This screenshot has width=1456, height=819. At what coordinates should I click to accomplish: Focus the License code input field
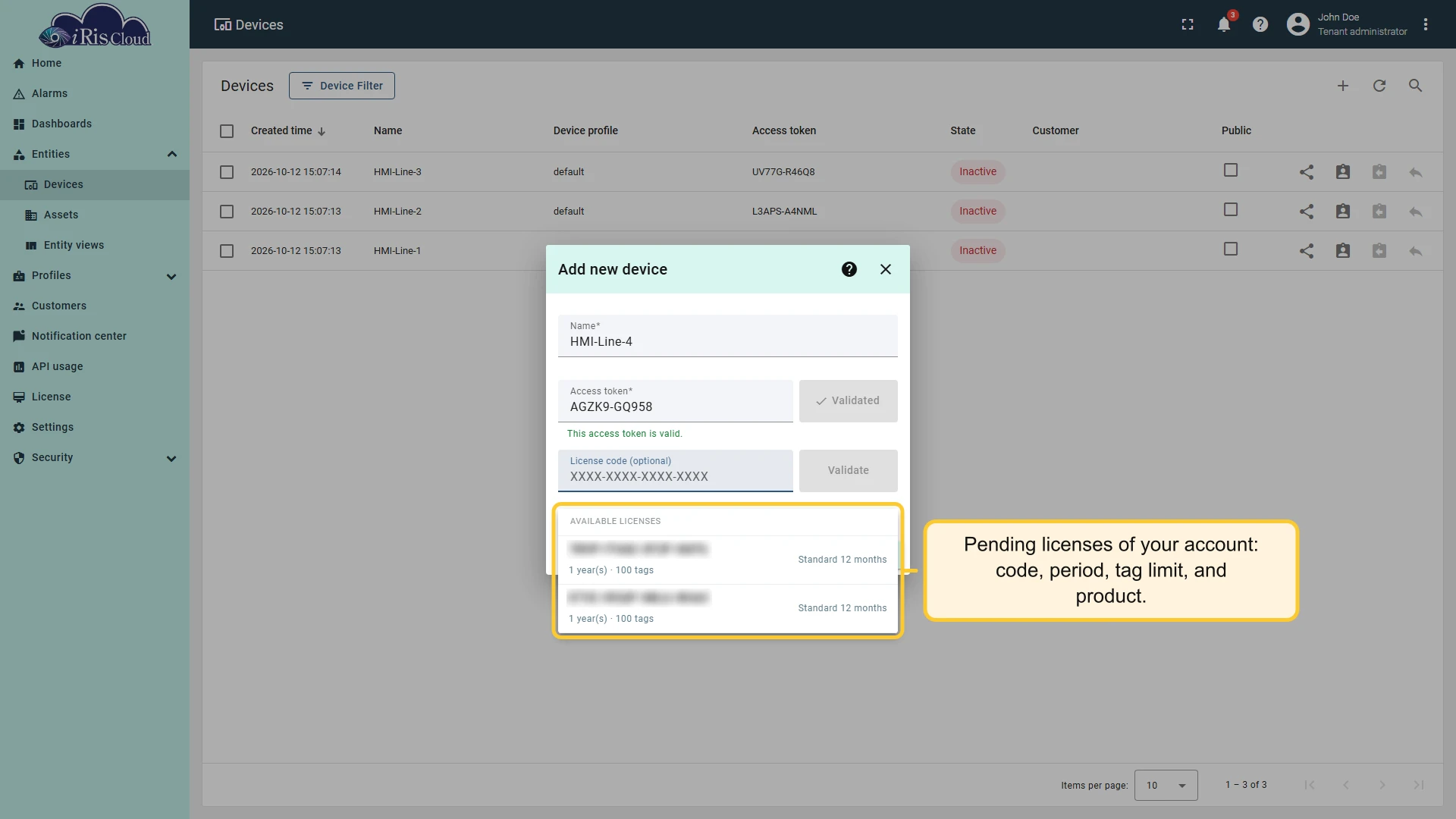676,470
